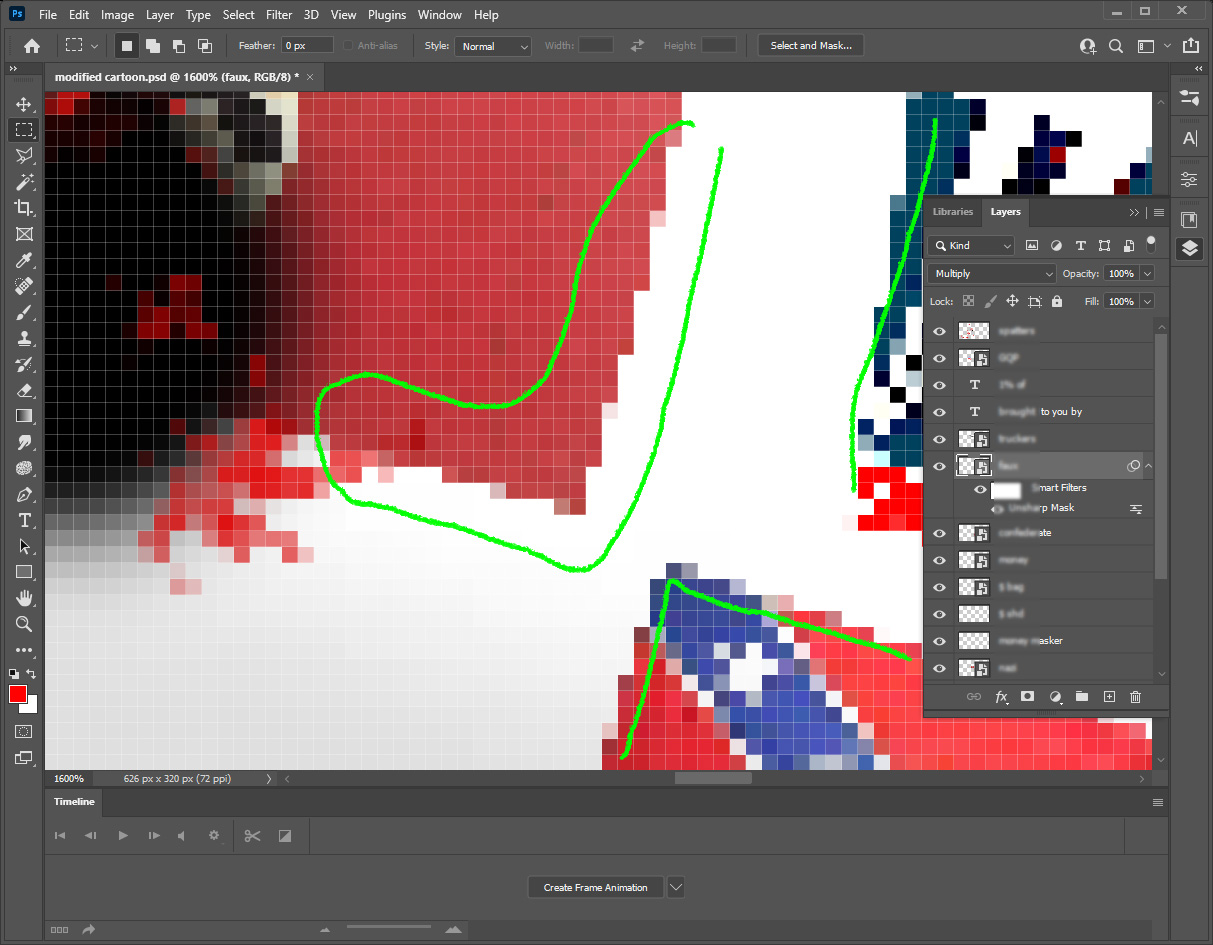Hide the spatters layer visibility

coord(939,331)
